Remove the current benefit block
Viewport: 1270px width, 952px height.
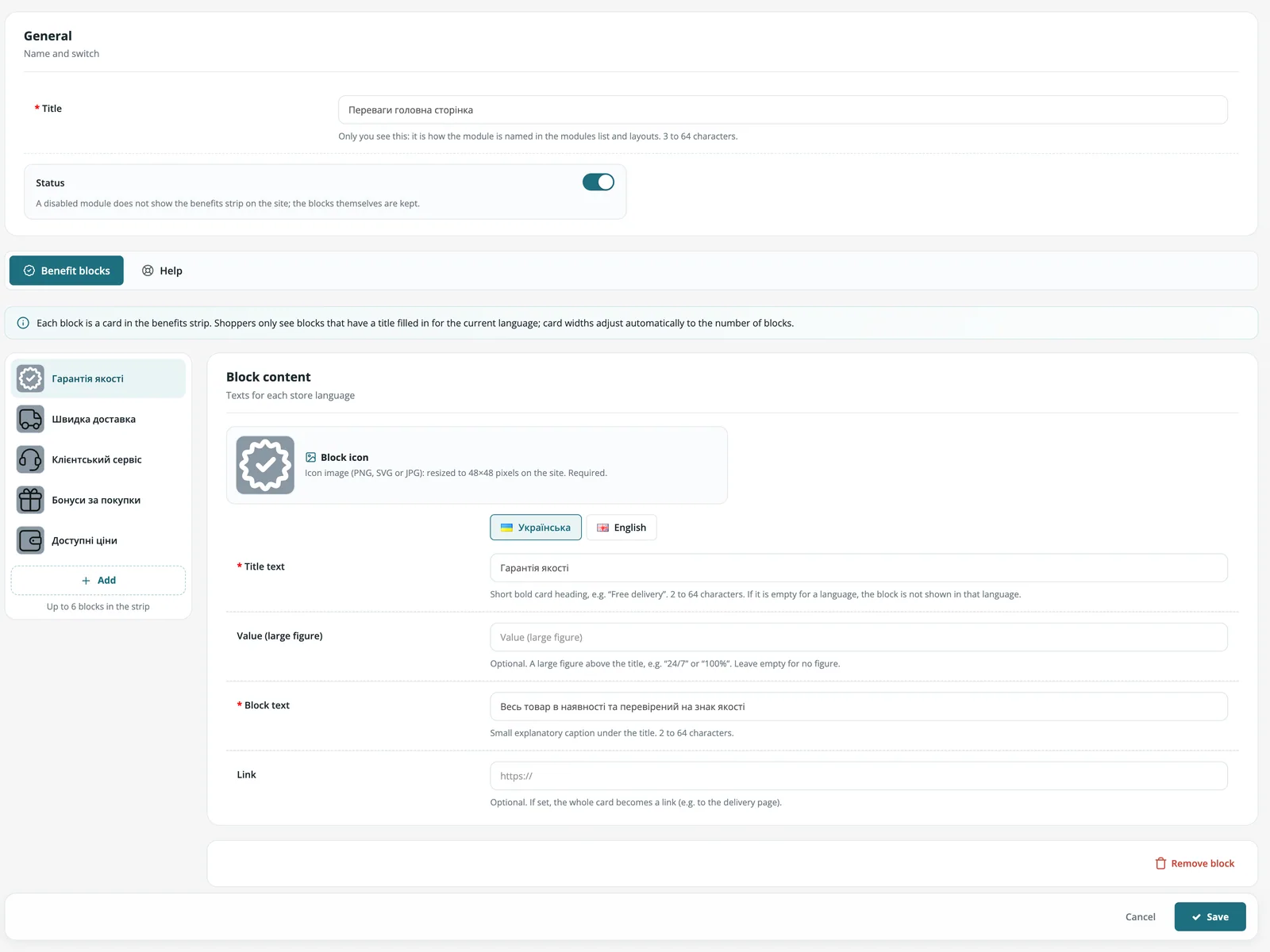pos(1195,863)
